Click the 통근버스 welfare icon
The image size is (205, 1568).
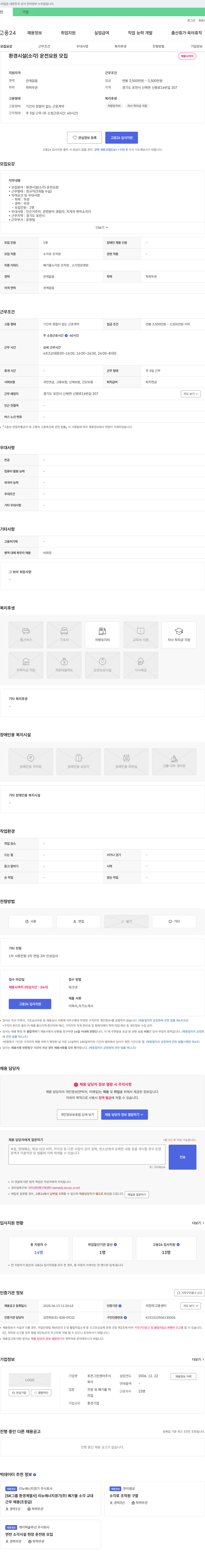point(26,635)
